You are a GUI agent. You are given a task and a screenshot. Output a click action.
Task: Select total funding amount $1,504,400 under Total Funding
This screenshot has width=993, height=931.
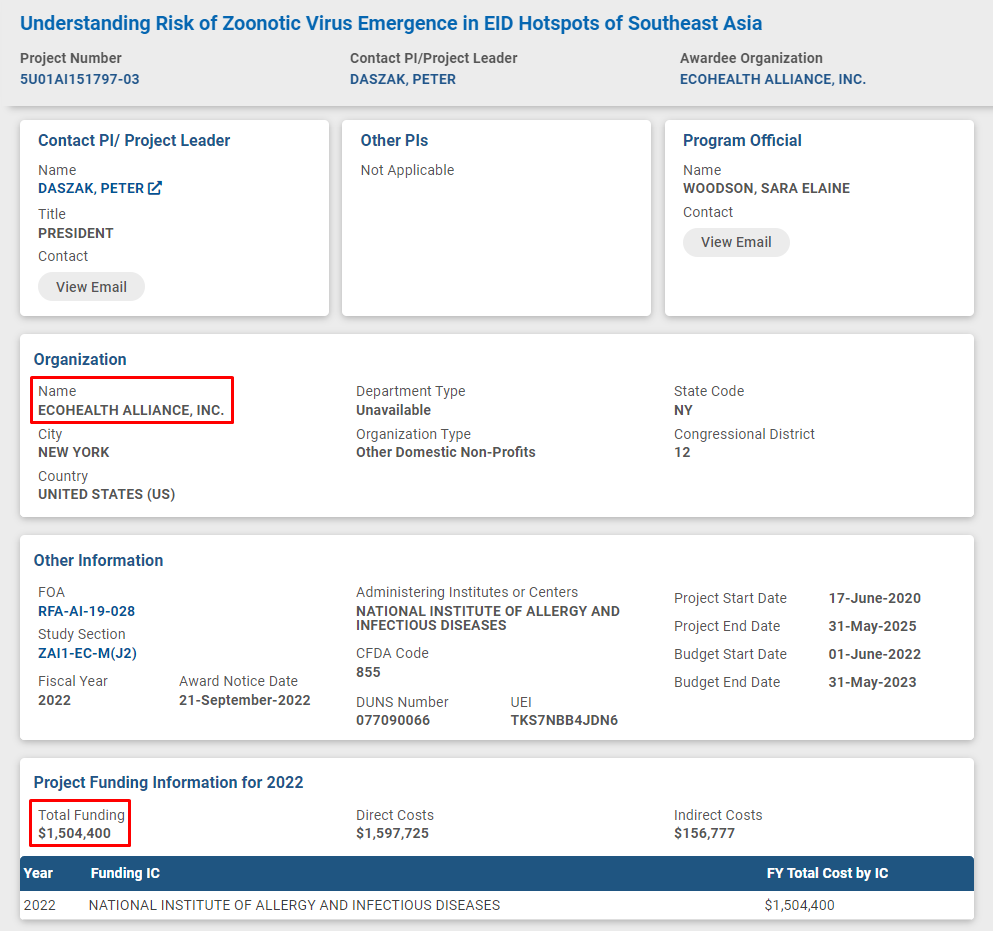[74, 833]
